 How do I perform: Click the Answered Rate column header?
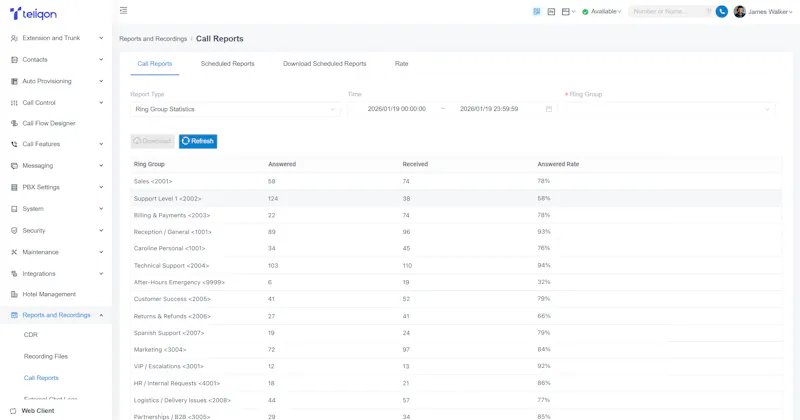(558, 164)
